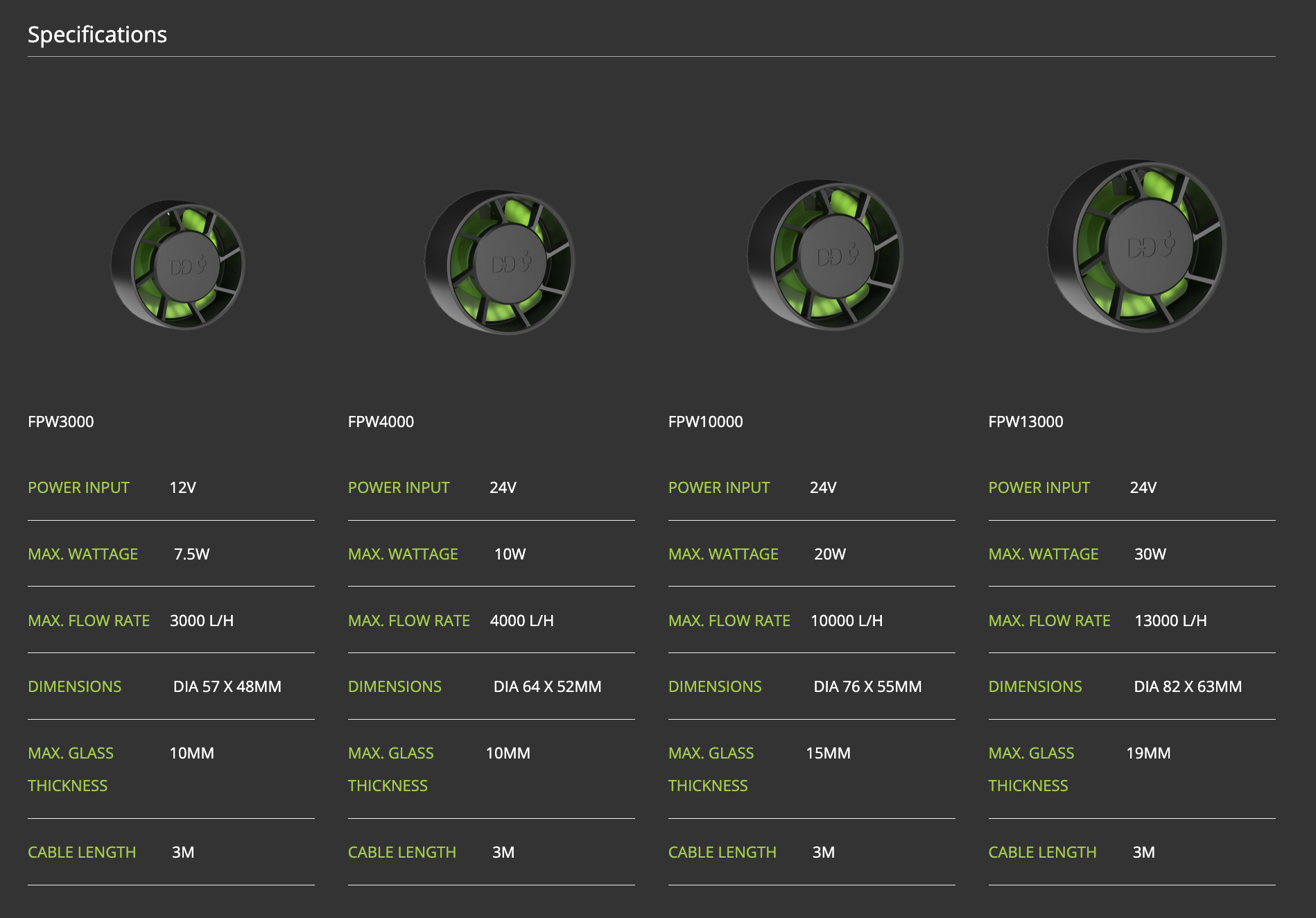Select the FPW10000 pump product image
The image size is (1316, 918).
(825, 254)
